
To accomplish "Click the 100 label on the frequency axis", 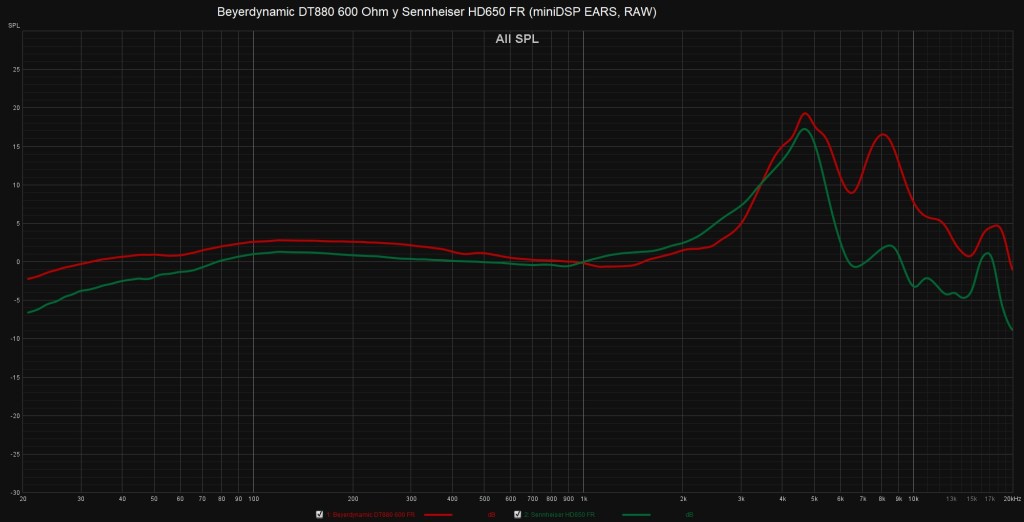I will point(253,498).
